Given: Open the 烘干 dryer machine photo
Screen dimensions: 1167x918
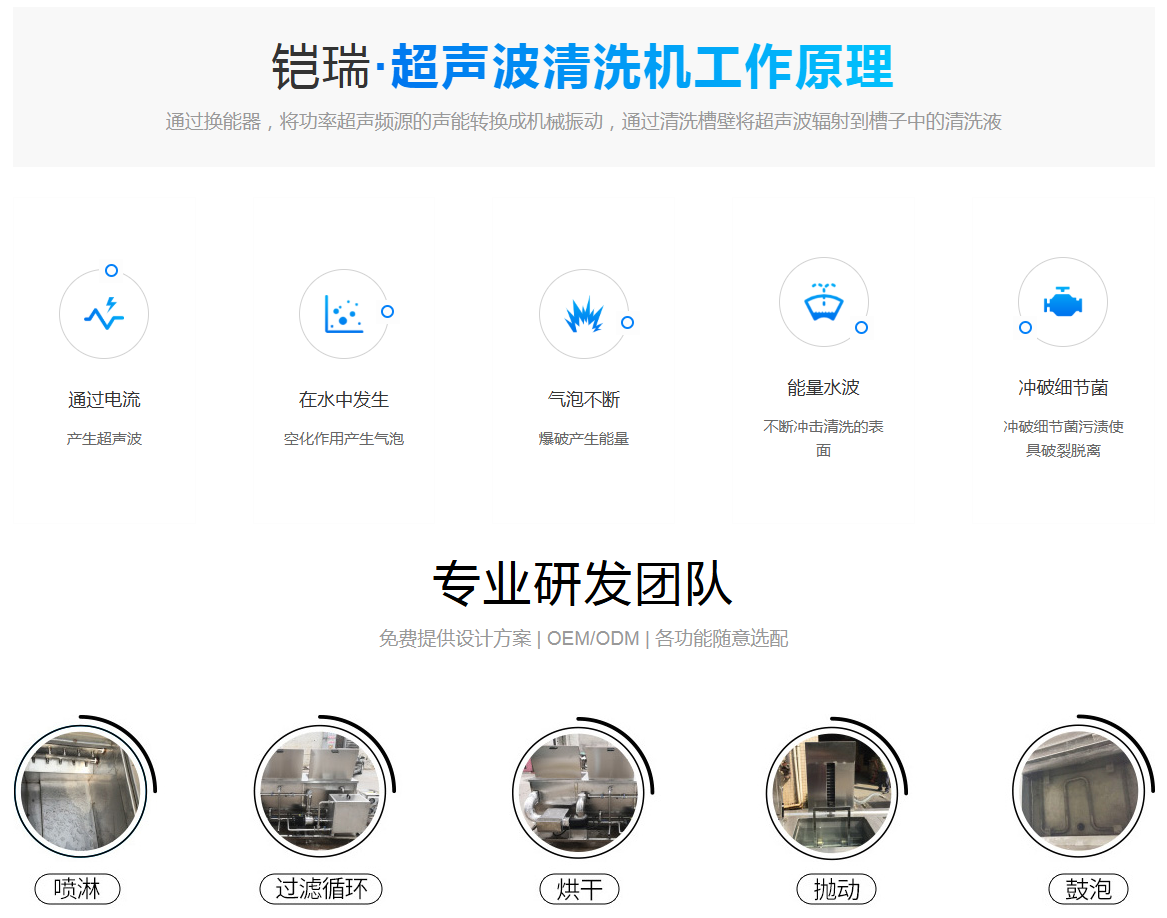Looking at the screenshot, I should (x=577, y=791).
